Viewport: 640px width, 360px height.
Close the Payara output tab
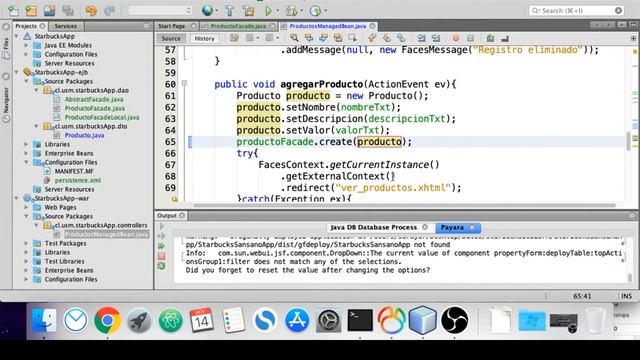[472, 227]
